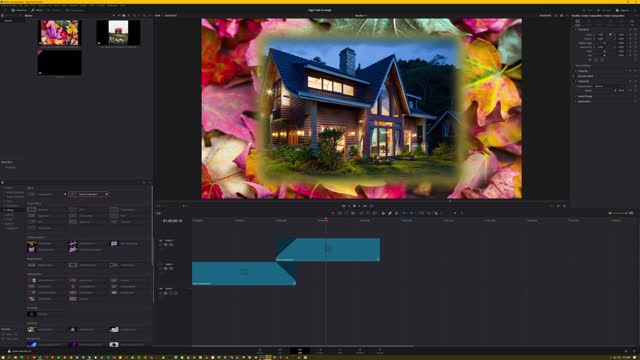Viewport: 640px width, 360px height.
Task: Select the Effects category in toolbox tree
Action: [9, 210]
